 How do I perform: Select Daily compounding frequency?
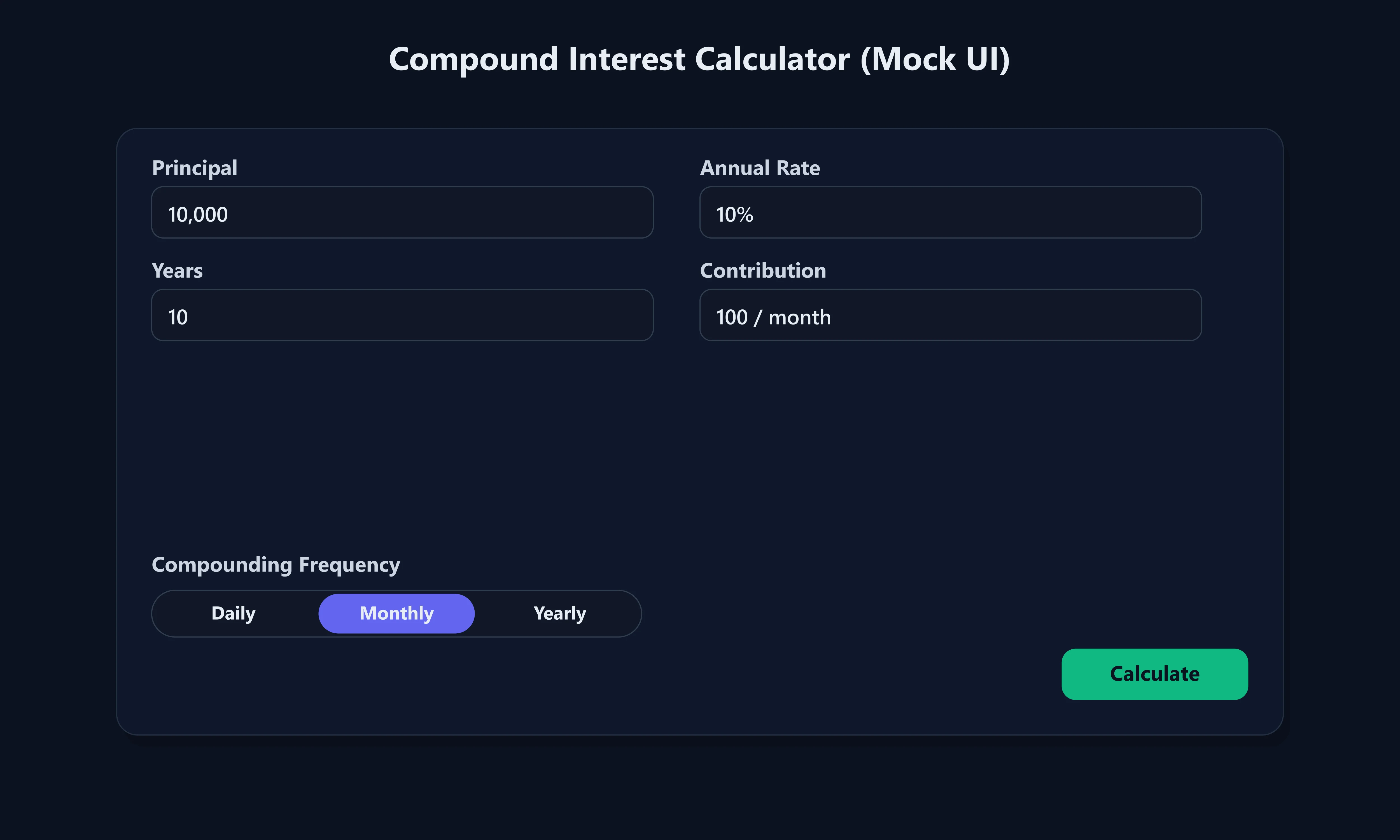(x=233, y=613)
